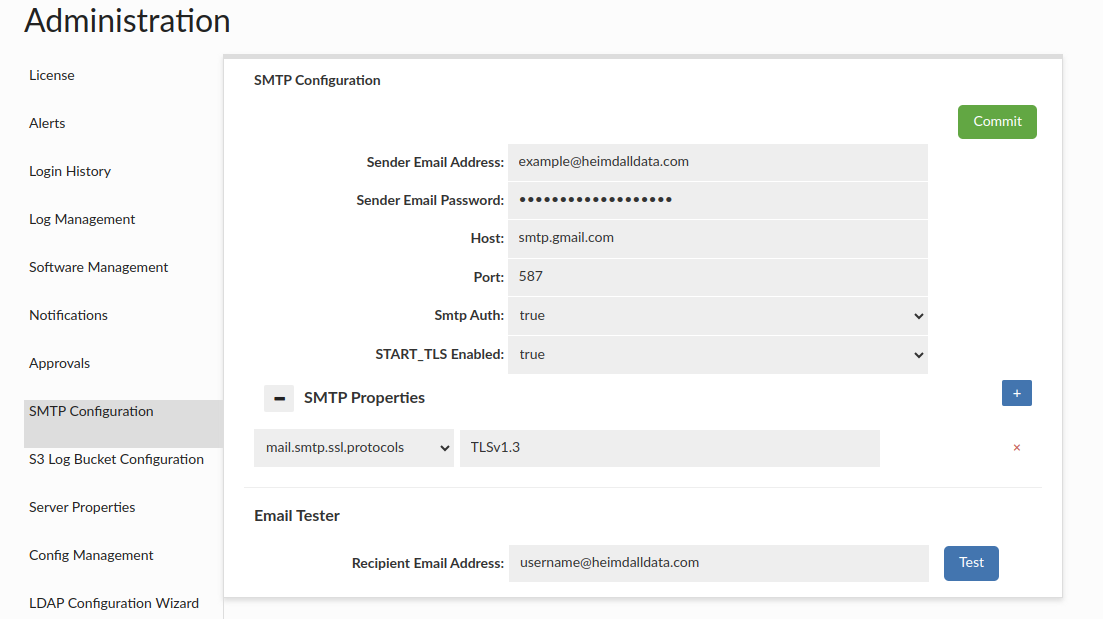
Task: Focus the Sender Email Address field
Action: tap(717, 162)
